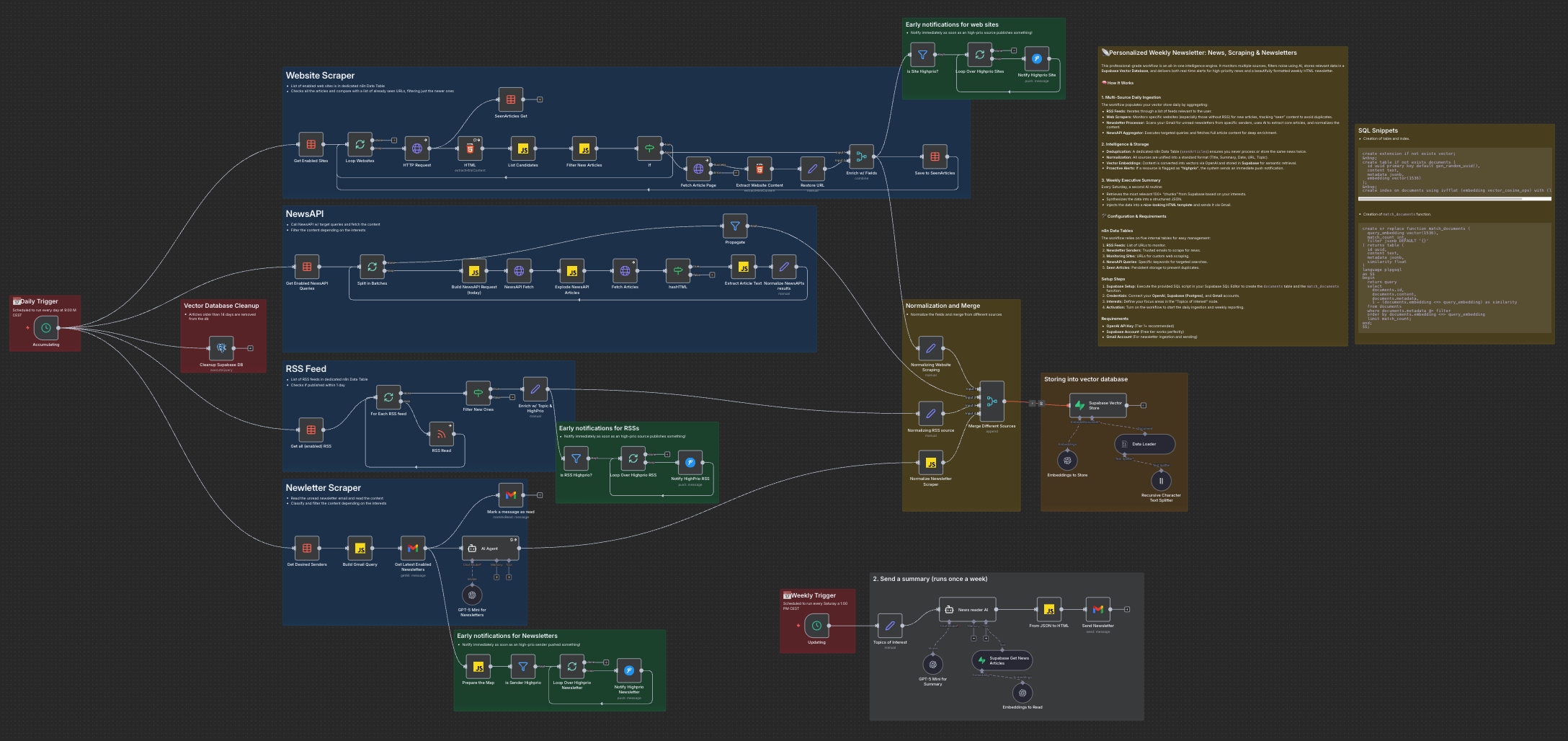
Task: Open the Supabase Vector Store node
Action: [x=1098, y=405]
